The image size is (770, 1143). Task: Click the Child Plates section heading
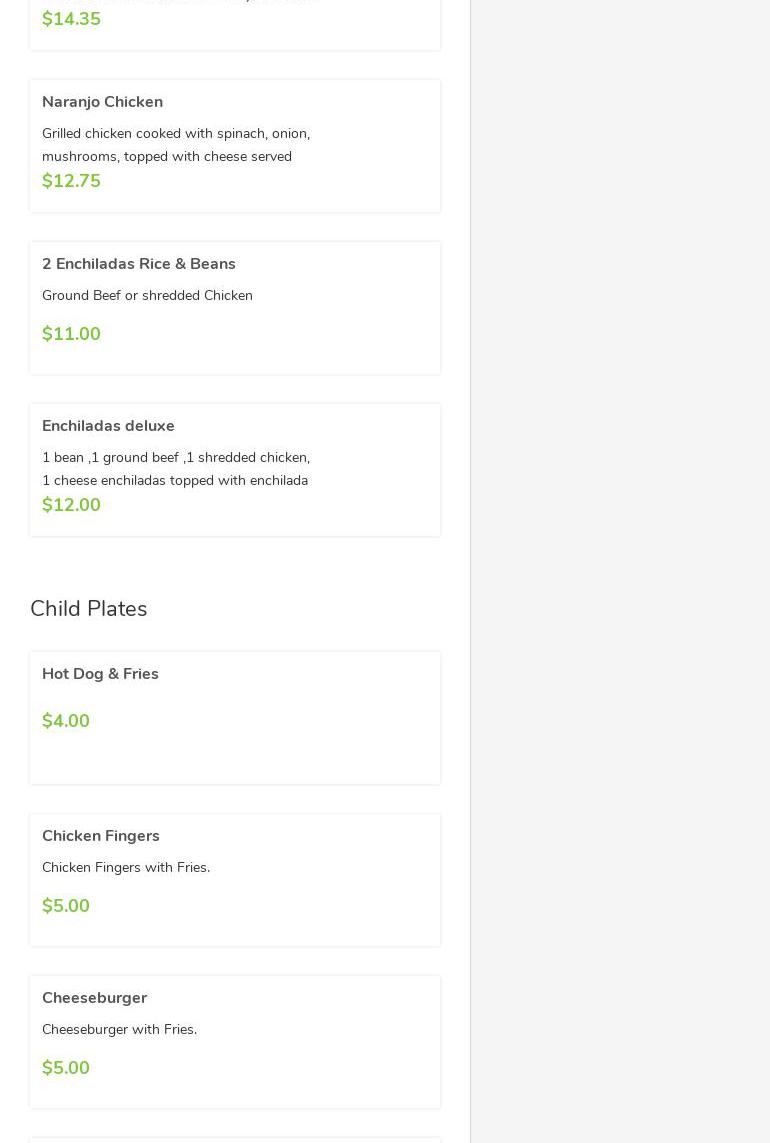[89, 609]
